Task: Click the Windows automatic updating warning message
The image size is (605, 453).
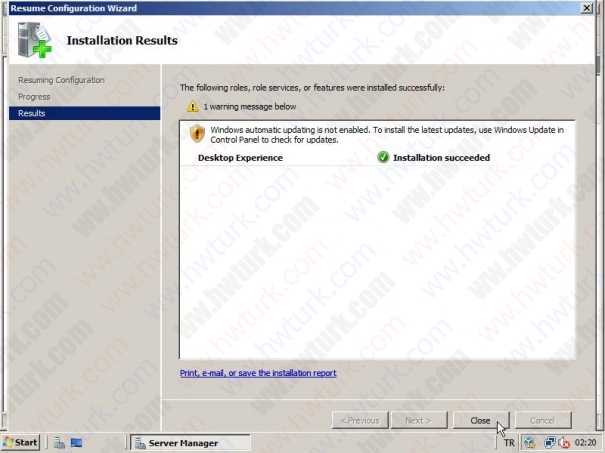Action: coord(387,135)
